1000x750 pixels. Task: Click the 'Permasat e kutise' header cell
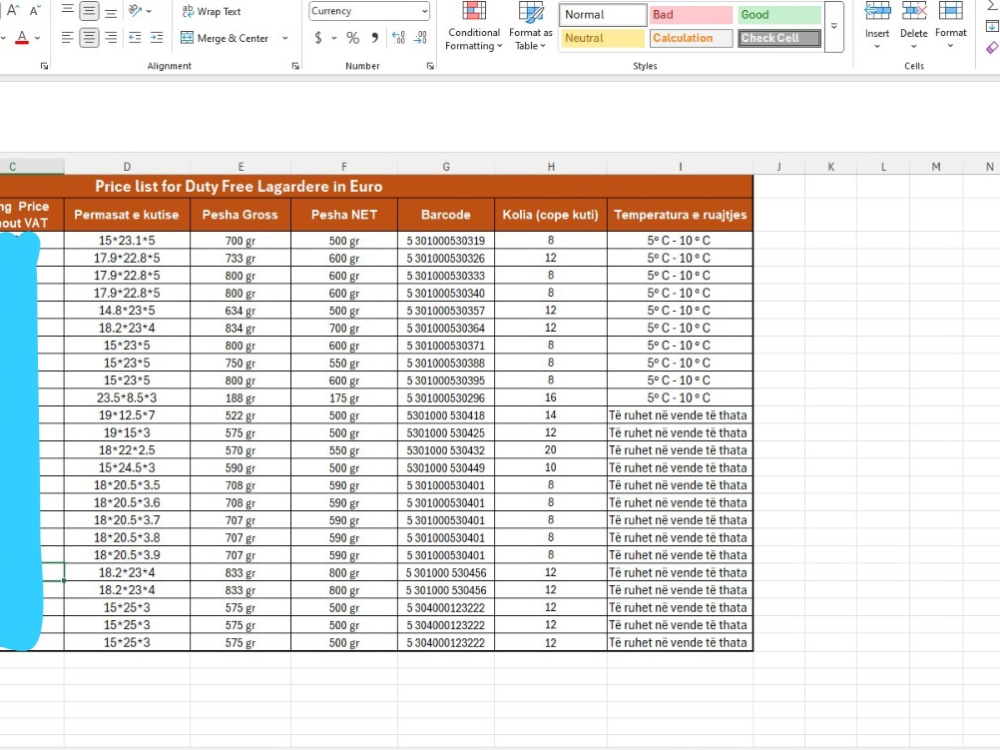127,215
